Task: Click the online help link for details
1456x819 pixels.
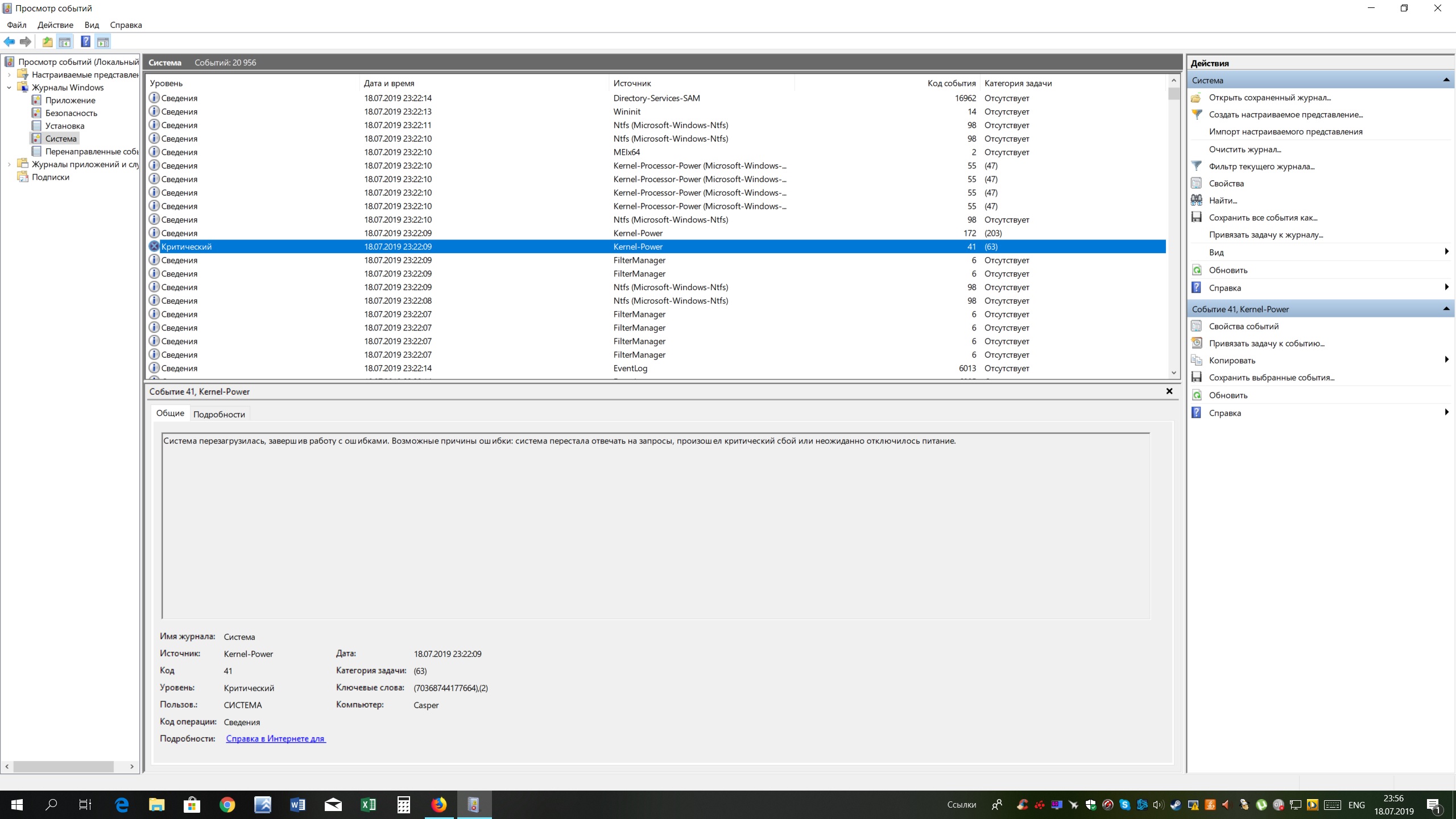Action: pyautogui.click(x=275, y=738)
